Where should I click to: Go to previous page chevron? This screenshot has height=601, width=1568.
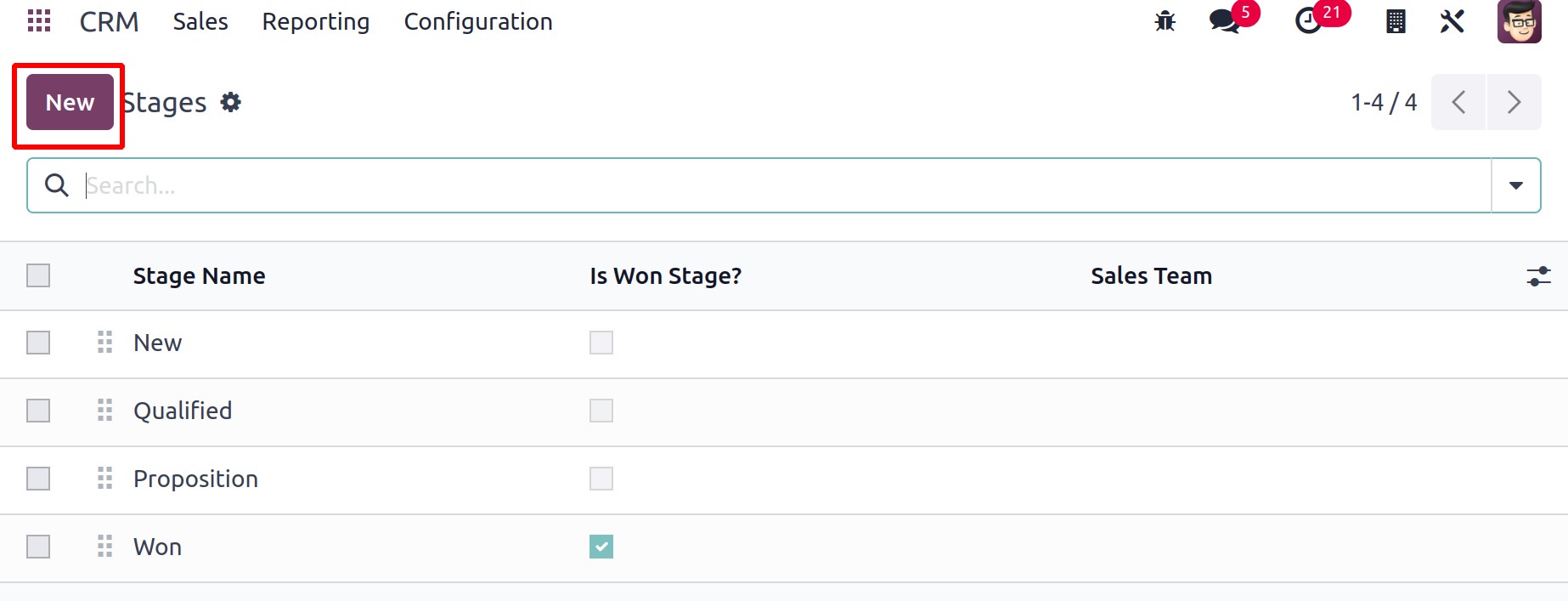click(1458, 102)
